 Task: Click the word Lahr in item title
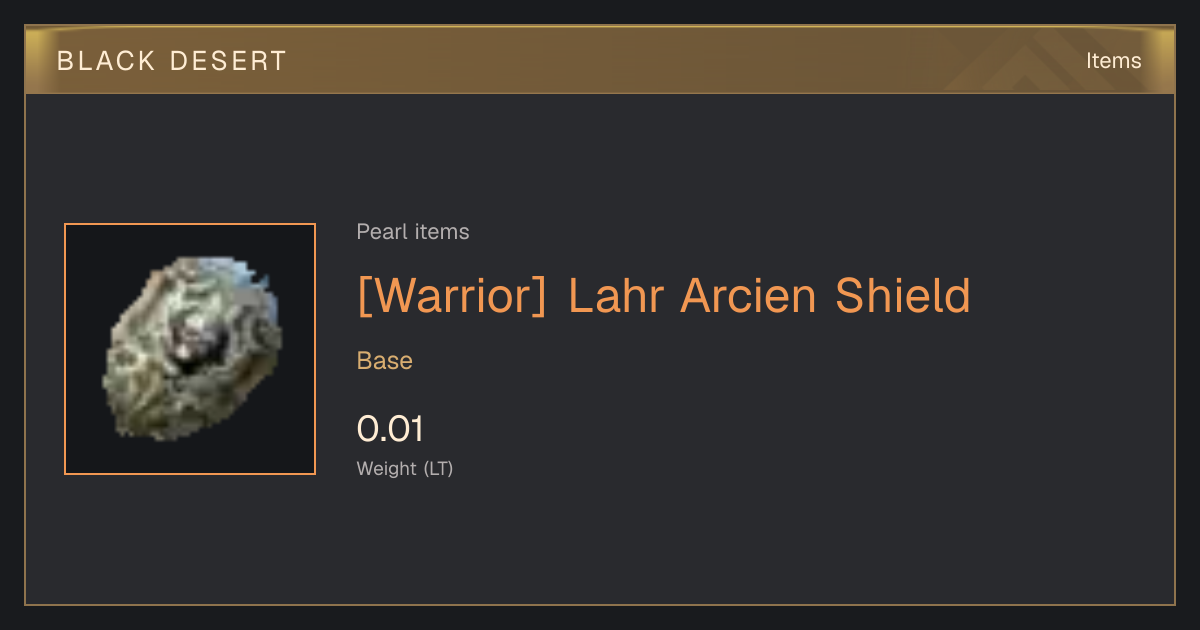(x=616, y=296)
